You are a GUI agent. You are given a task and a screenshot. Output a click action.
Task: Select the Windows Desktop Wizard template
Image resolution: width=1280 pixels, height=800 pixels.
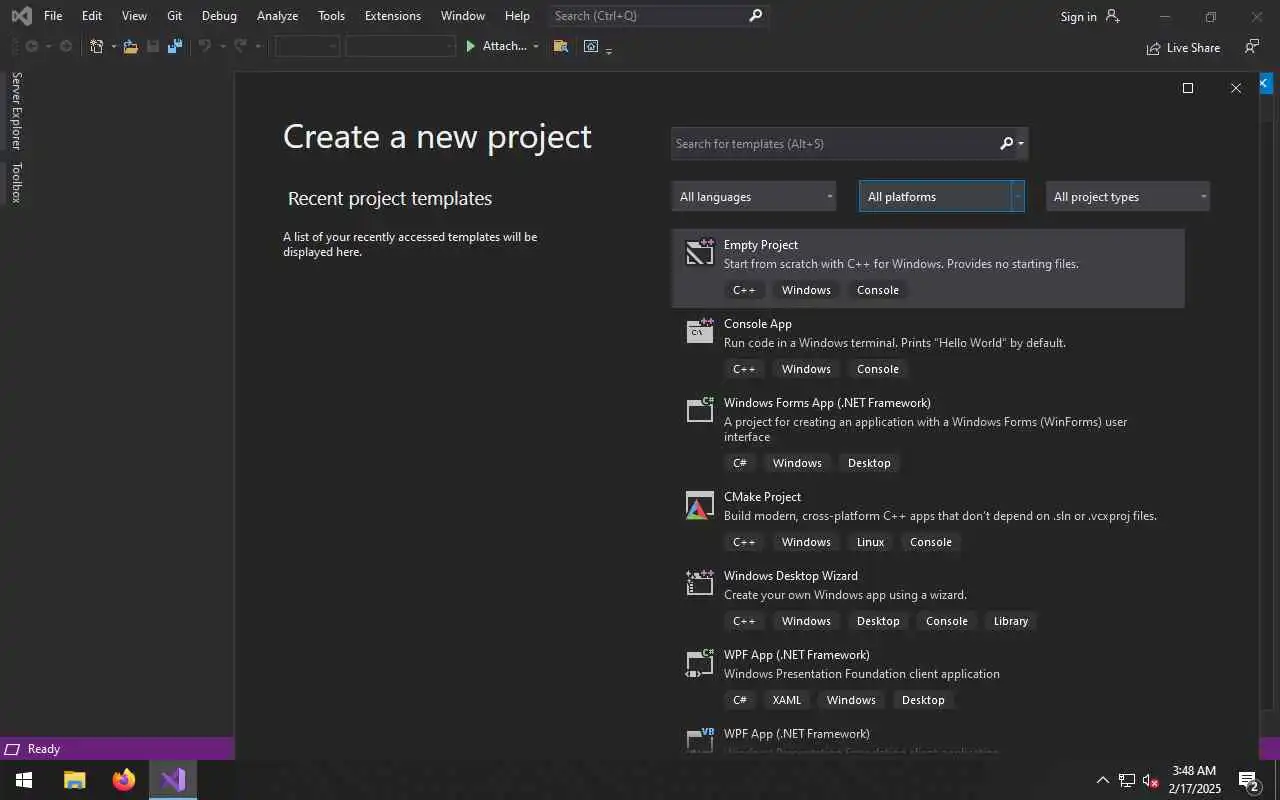click(928, 599)
